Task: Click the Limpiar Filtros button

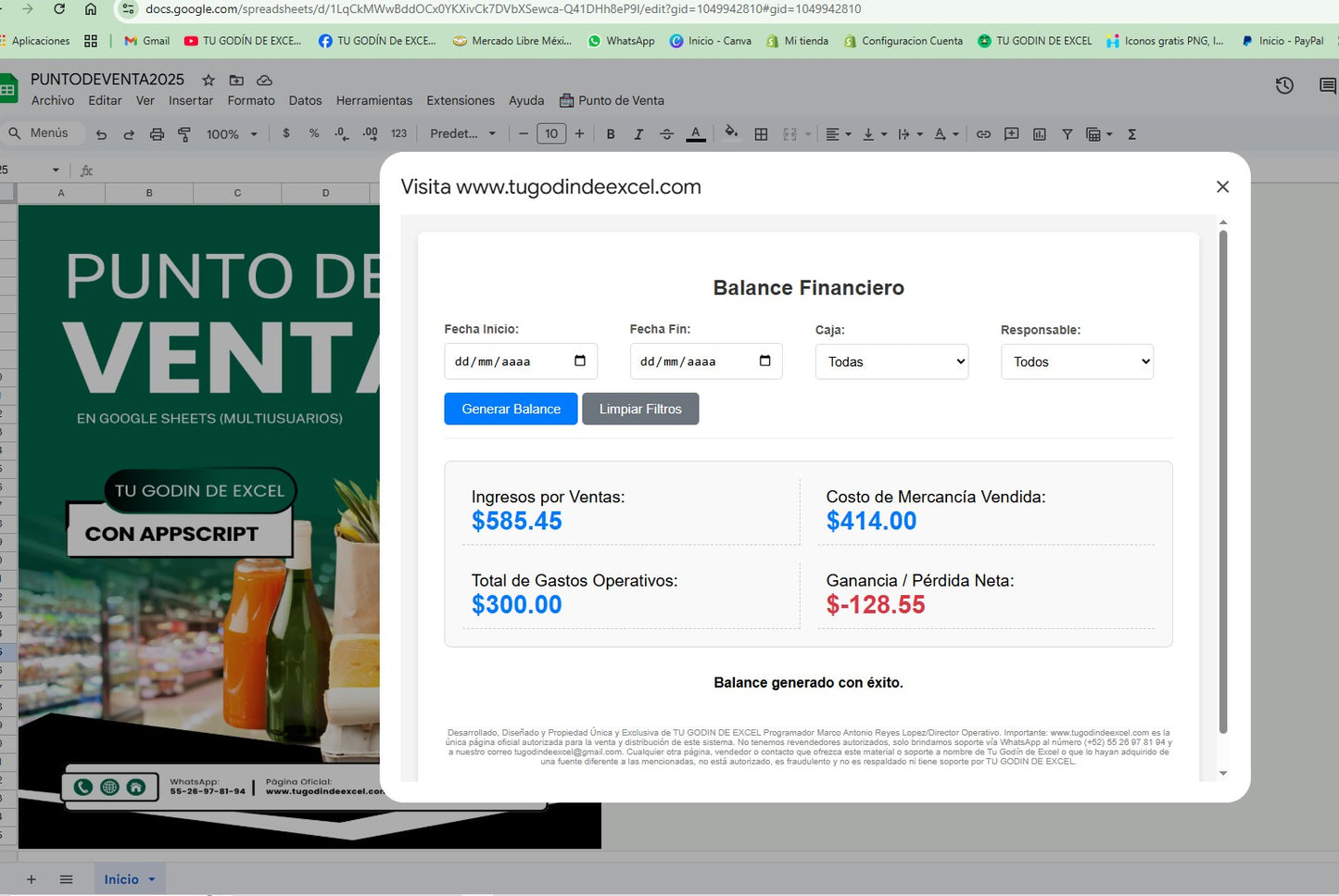Action: point(640,409)
